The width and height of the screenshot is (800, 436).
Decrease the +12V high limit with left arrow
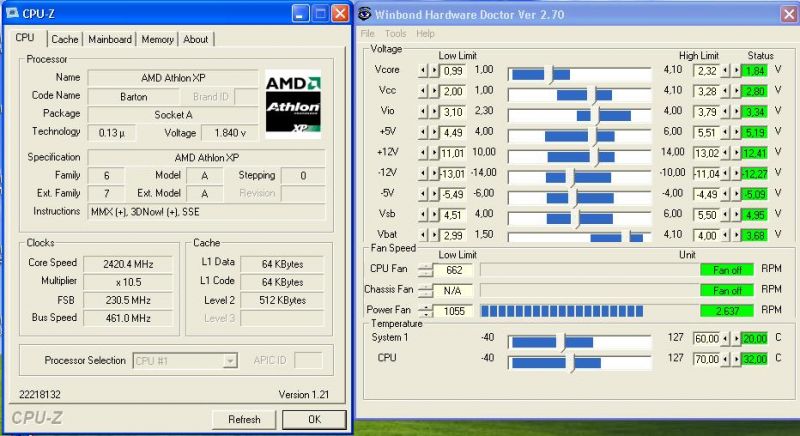click(x=725, y=153)
